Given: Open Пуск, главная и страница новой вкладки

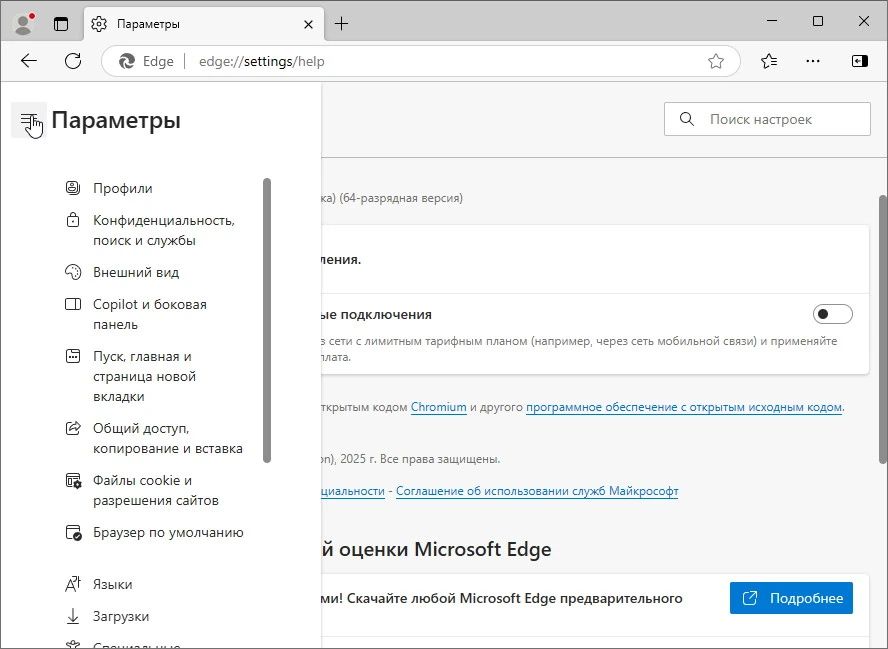Looking at the screenshot, I should point(144,376).
